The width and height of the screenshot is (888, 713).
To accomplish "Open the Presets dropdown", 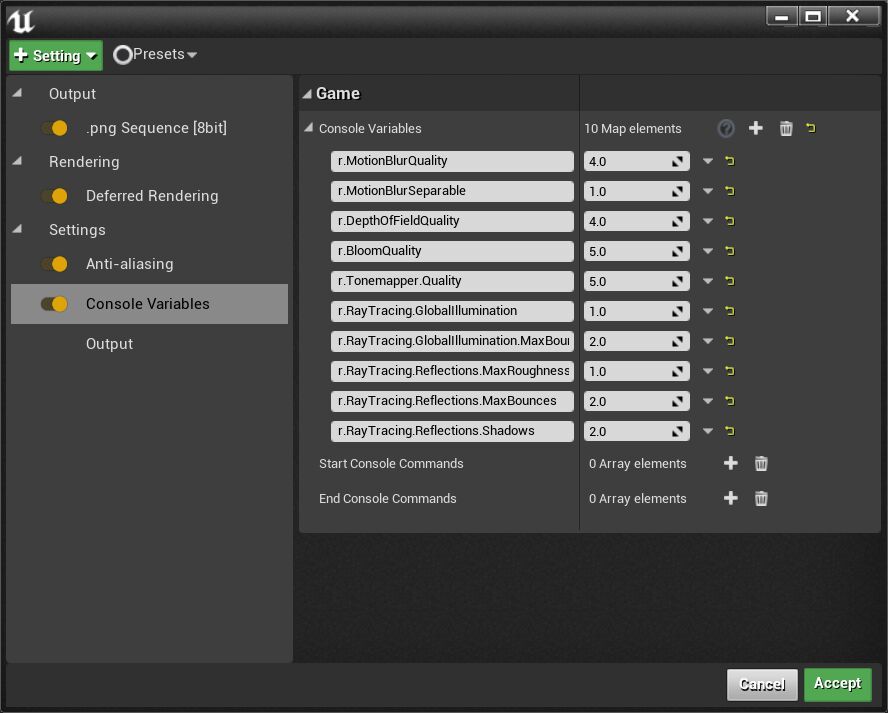I will 155,55.
